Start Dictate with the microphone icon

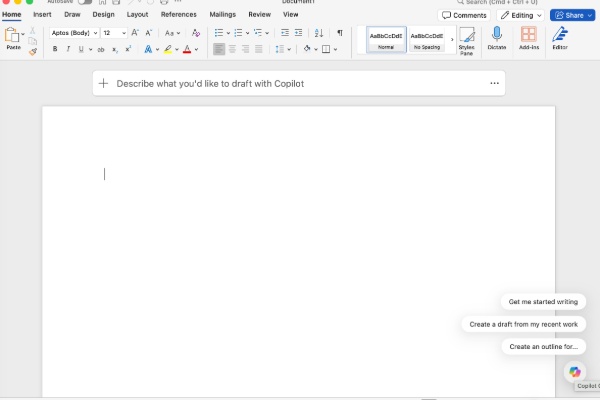(497, 38)
